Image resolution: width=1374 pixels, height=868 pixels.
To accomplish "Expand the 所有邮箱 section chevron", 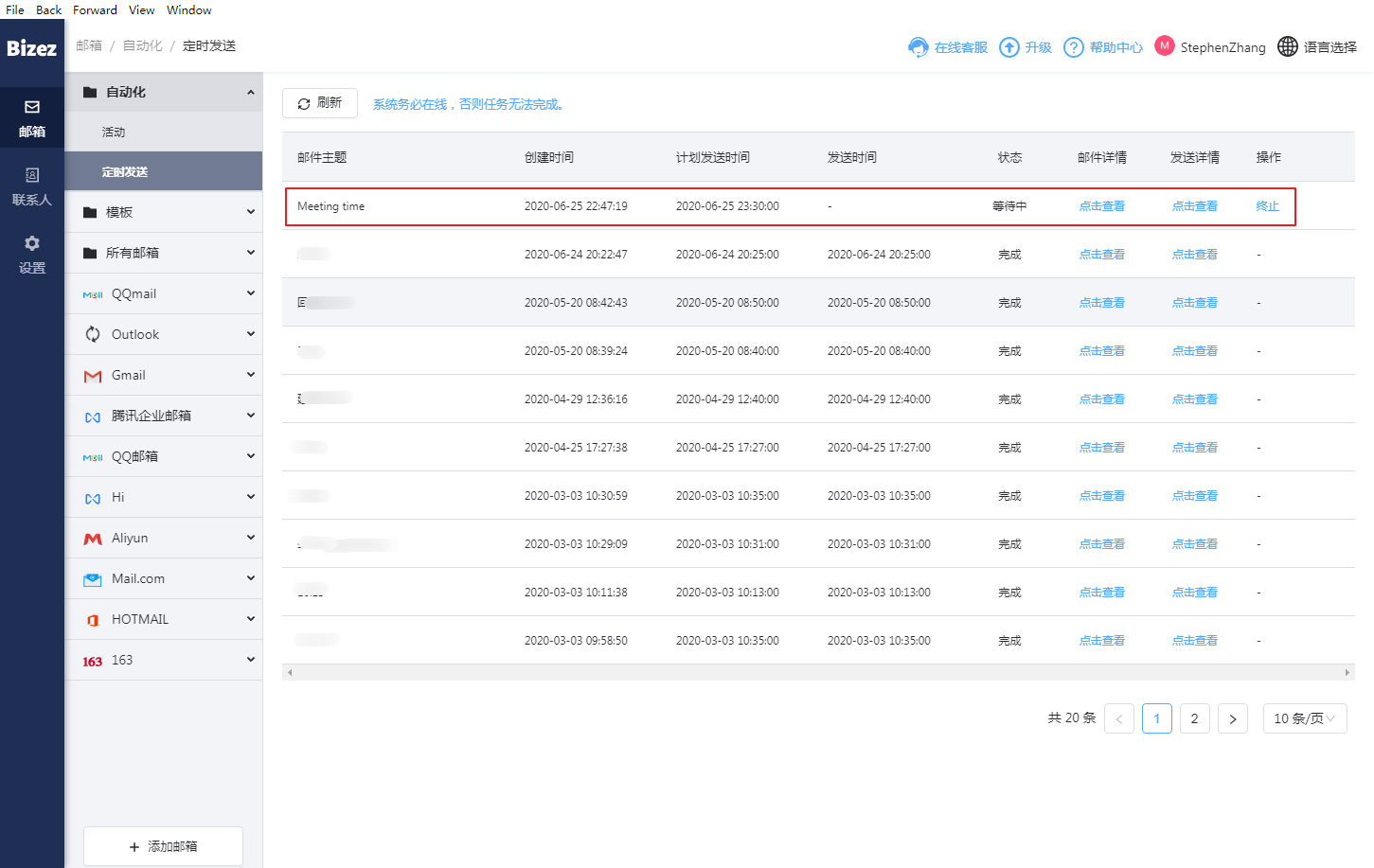I will click(x=251, y=253).
